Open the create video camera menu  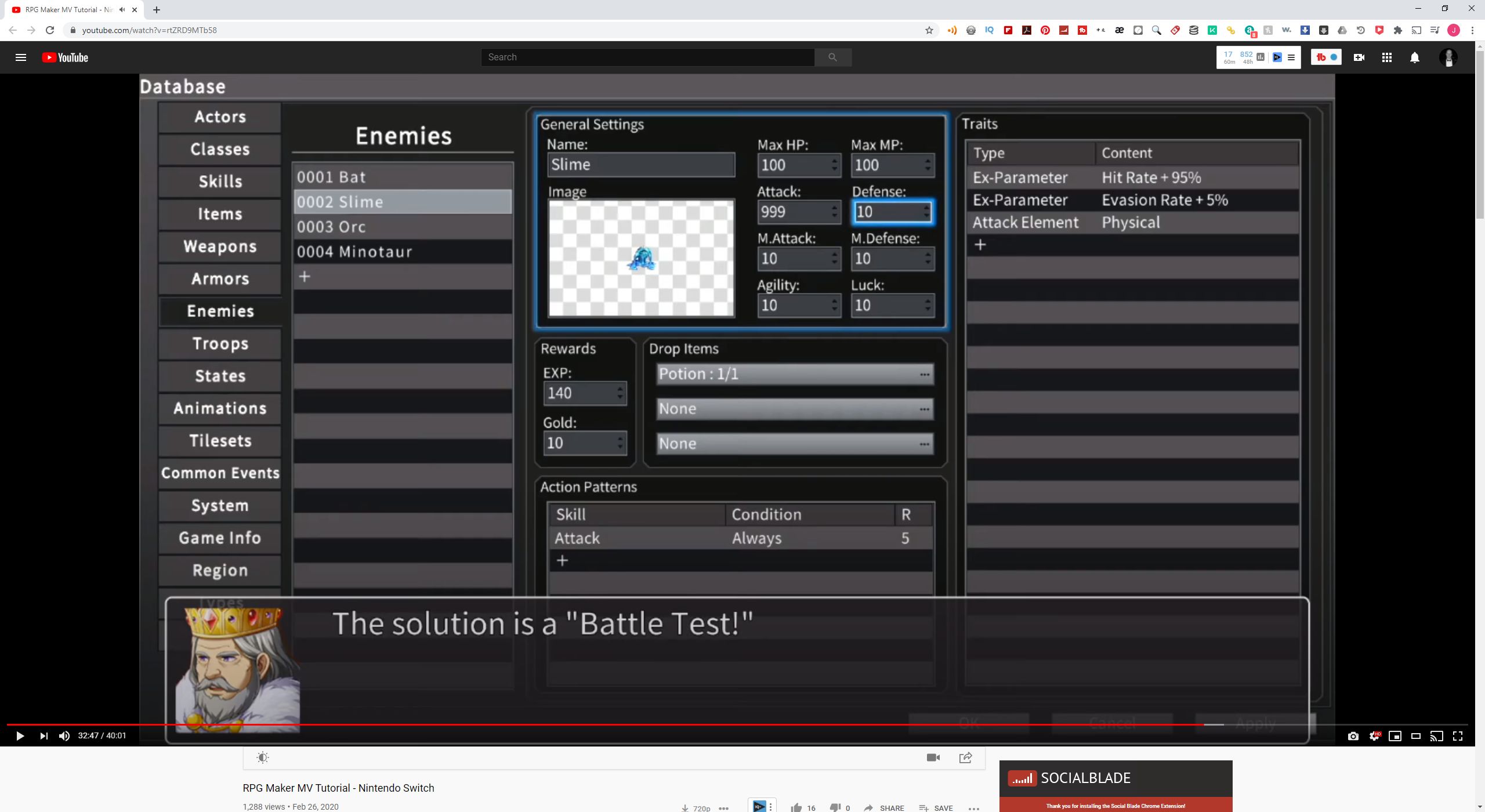pos(1359,57)
